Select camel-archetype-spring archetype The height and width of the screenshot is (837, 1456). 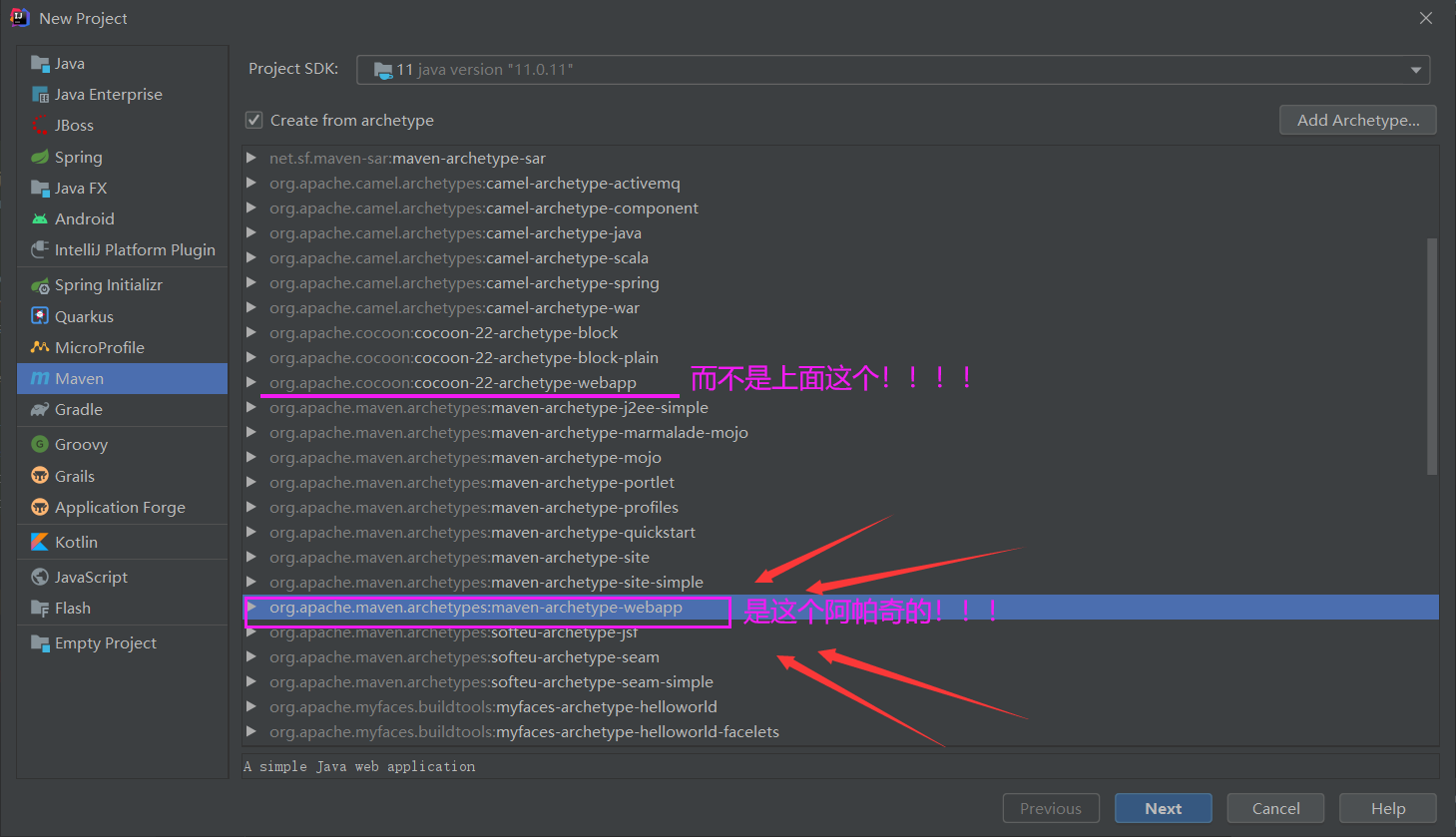tap(464, 283)
